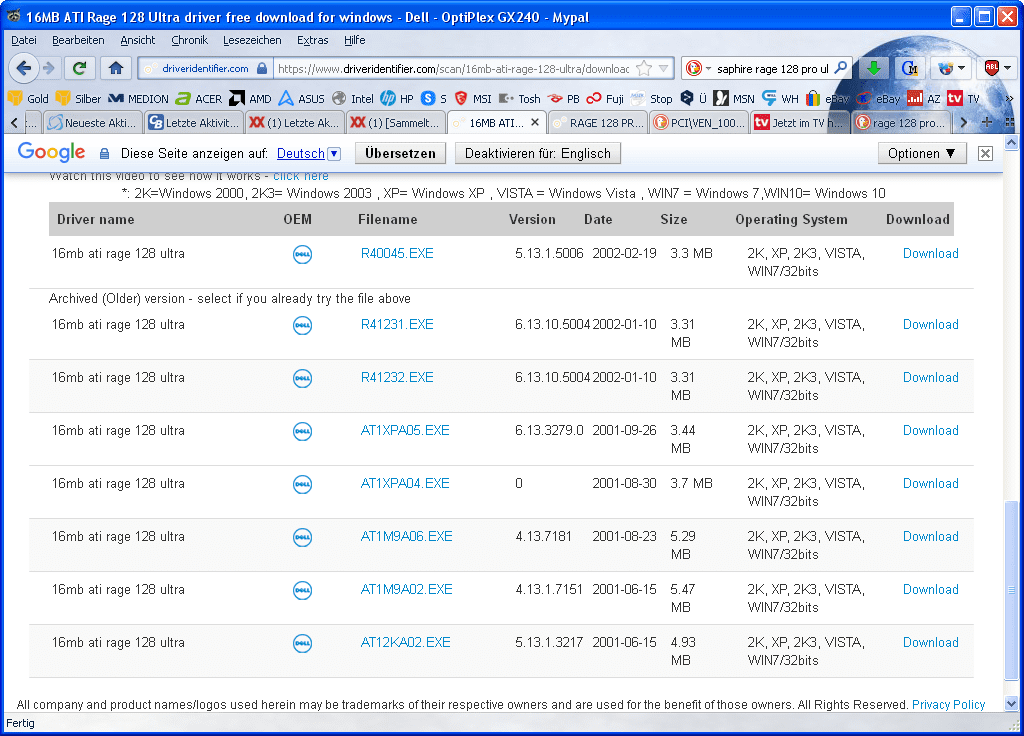Open the ASUS bookmark

point(301,99)
